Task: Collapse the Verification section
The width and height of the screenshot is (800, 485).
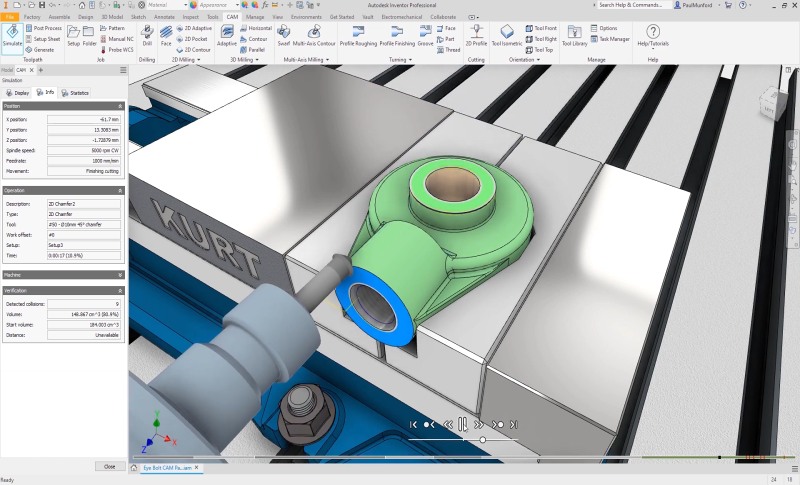Action: (120, 290)
